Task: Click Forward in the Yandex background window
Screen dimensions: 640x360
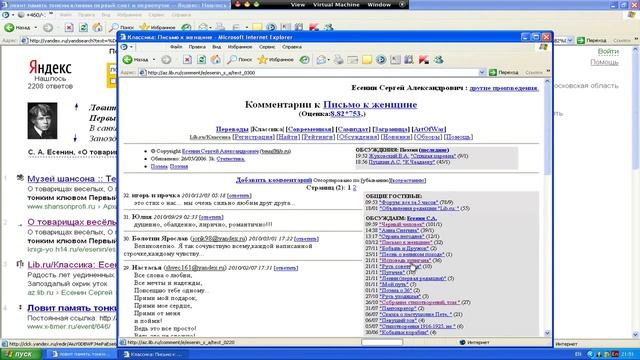Action: point(48,27)
